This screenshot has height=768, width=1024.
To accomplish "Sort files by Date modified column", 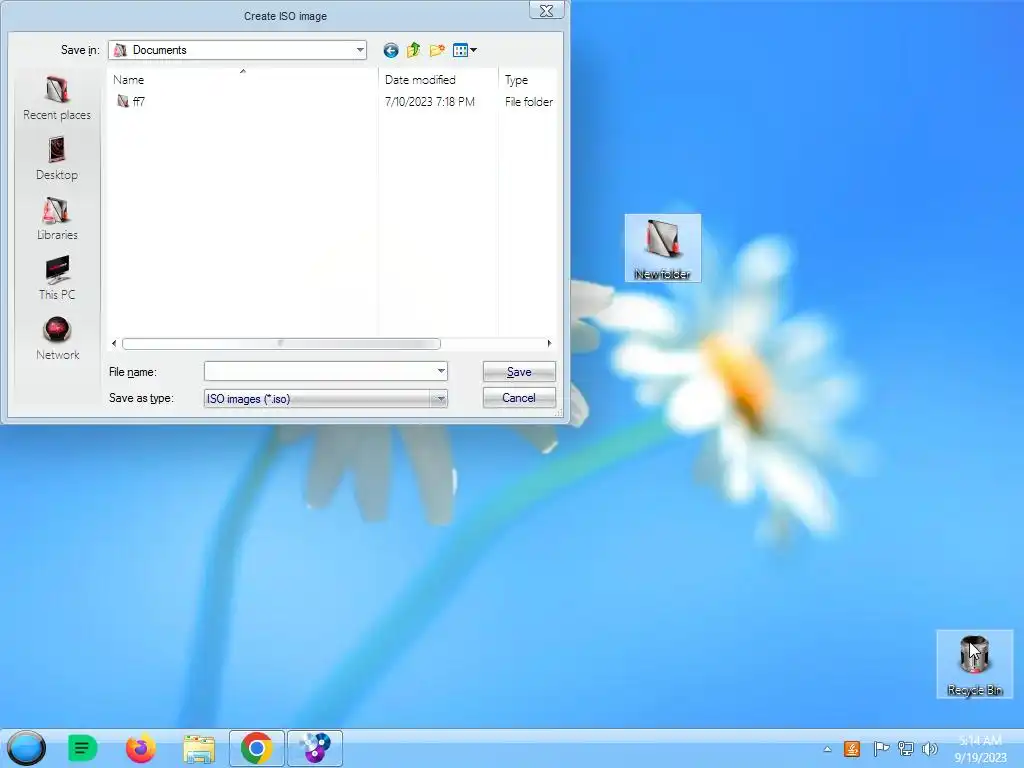I will pyautogui.click(x=438, y=80).
